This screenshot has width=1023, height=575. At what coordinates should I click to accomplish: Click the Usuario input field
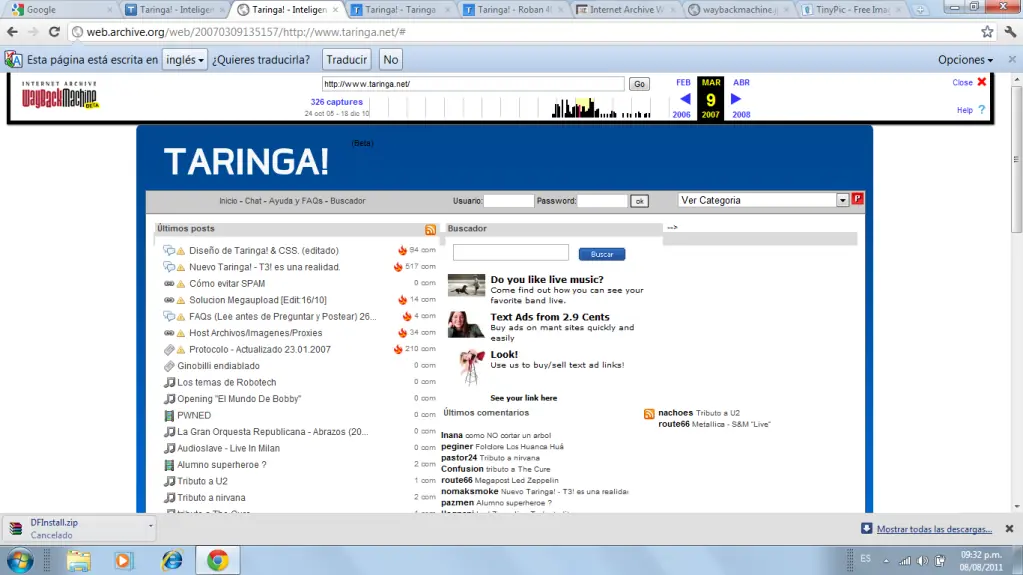click(508, 201)
